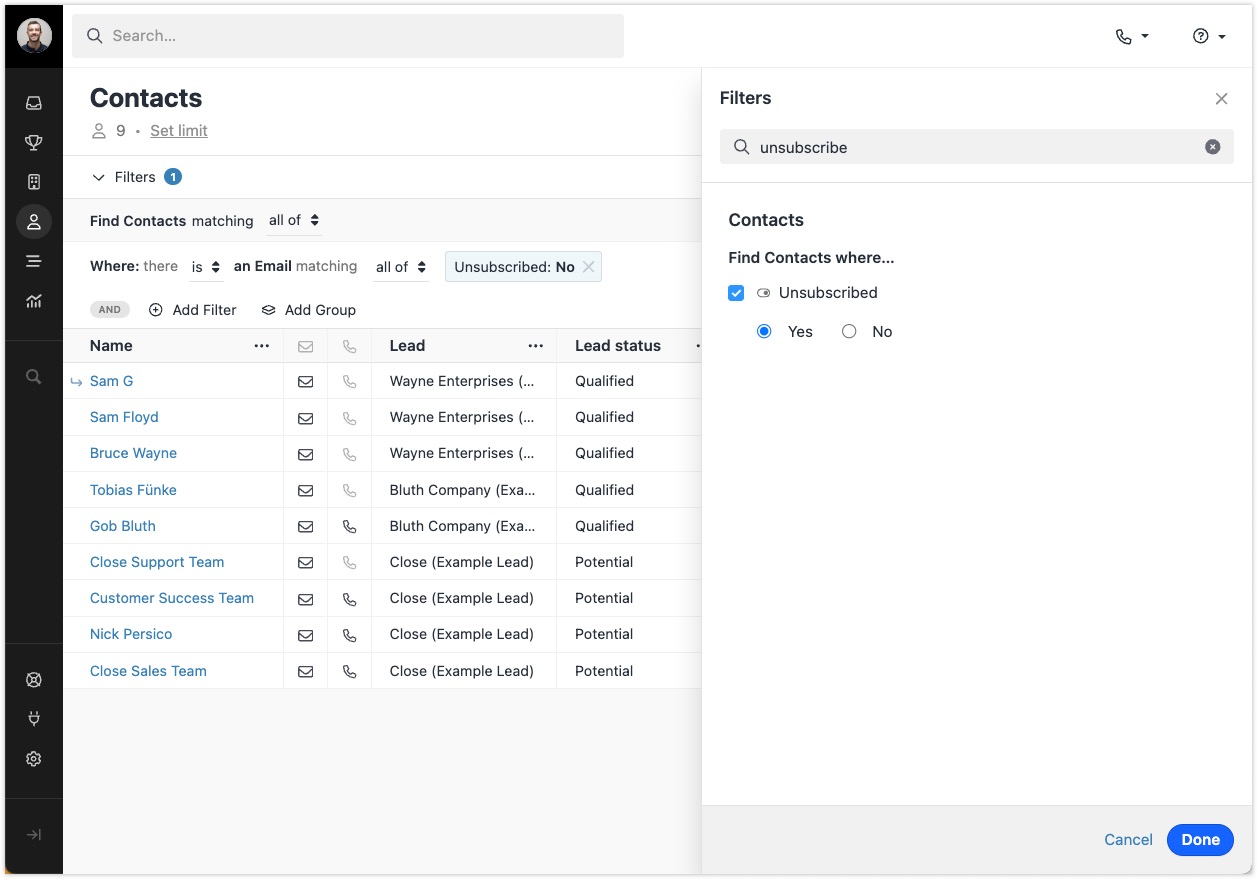Uncheck the Unsubscribed filter checkbox
This screenshot has width=1257, height=879.
(737, 293)
